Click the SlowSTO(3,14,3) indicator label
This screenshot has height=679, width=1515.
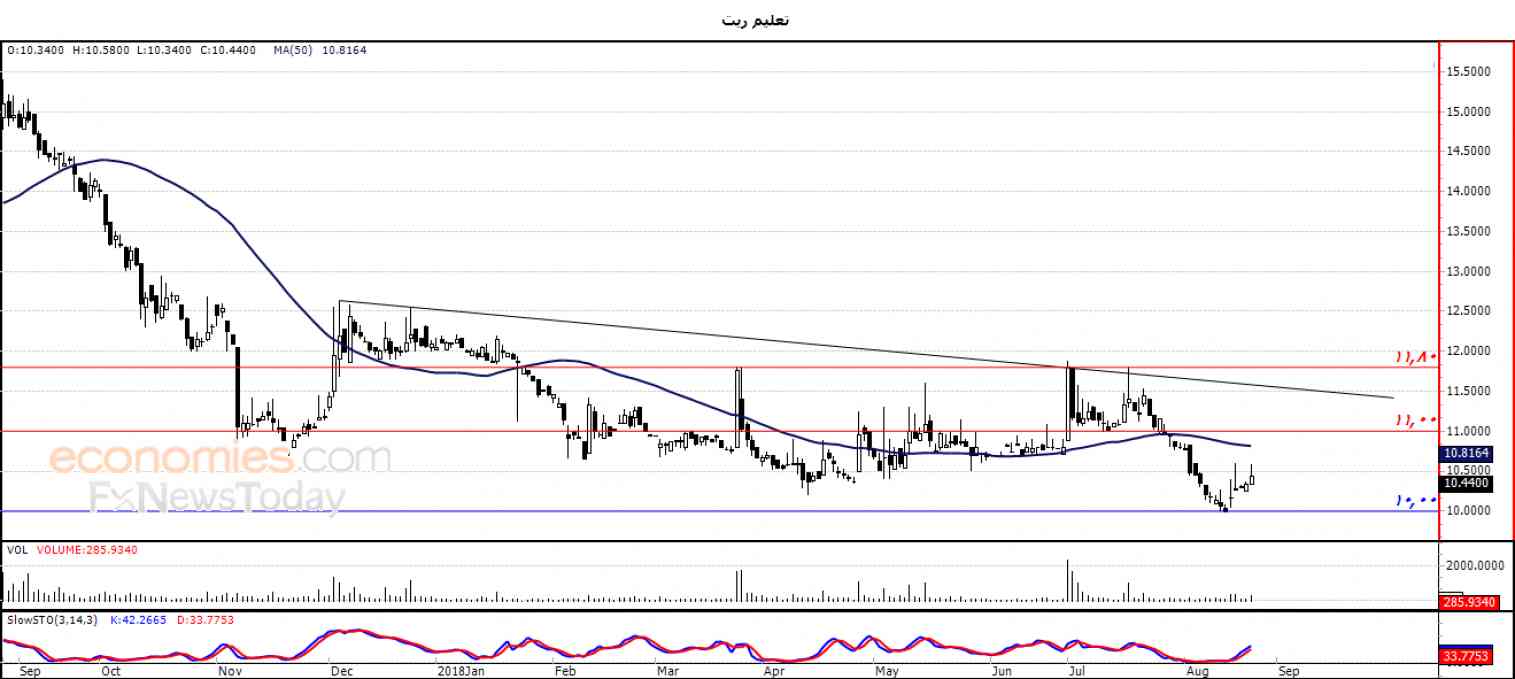pos(50,620)
